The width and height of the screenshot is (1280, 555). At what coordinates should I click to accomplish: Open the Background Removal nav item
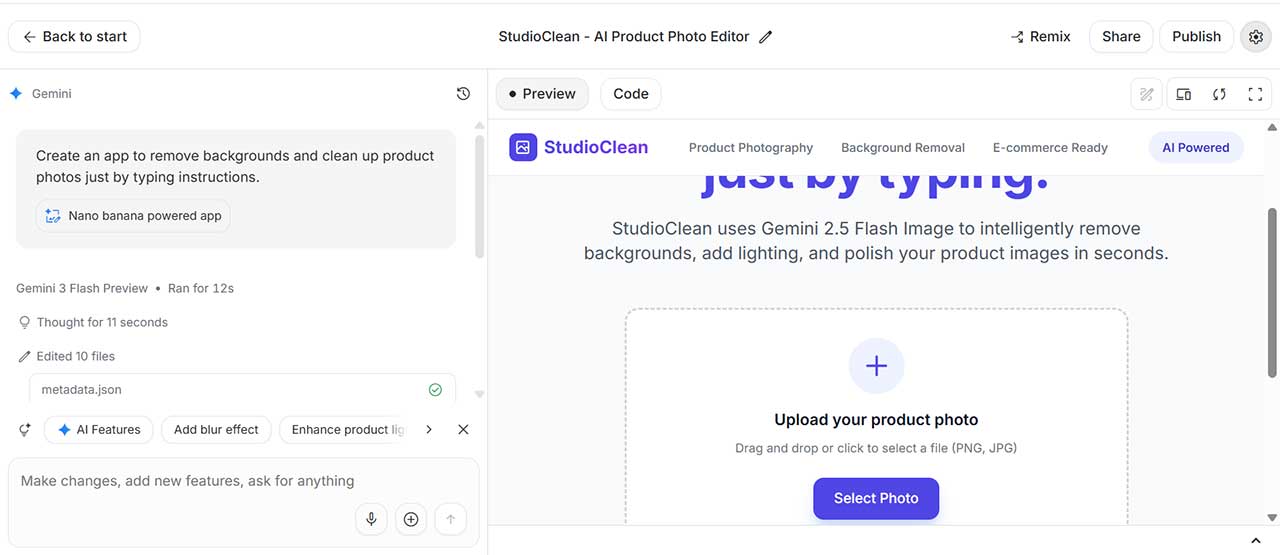point(903,148)
